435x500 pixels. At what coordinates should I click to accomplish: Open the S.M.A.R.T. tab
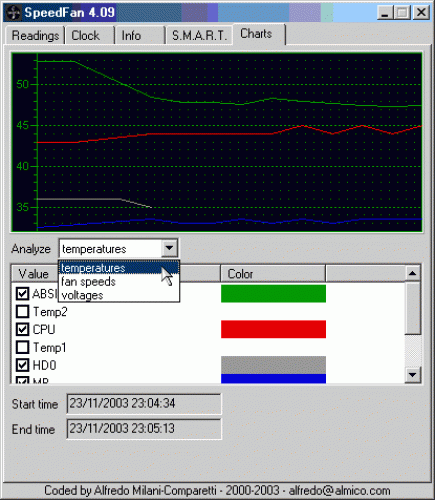pyautogui.click(x=199, y=36)
